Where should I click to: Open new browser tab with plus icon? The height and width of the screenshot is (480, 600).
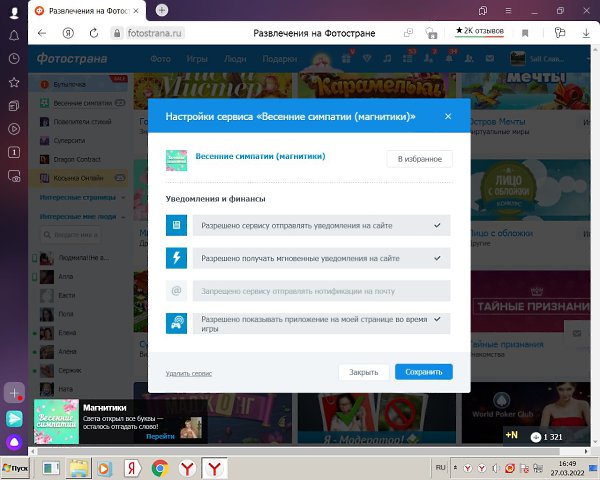click(162, 10)
